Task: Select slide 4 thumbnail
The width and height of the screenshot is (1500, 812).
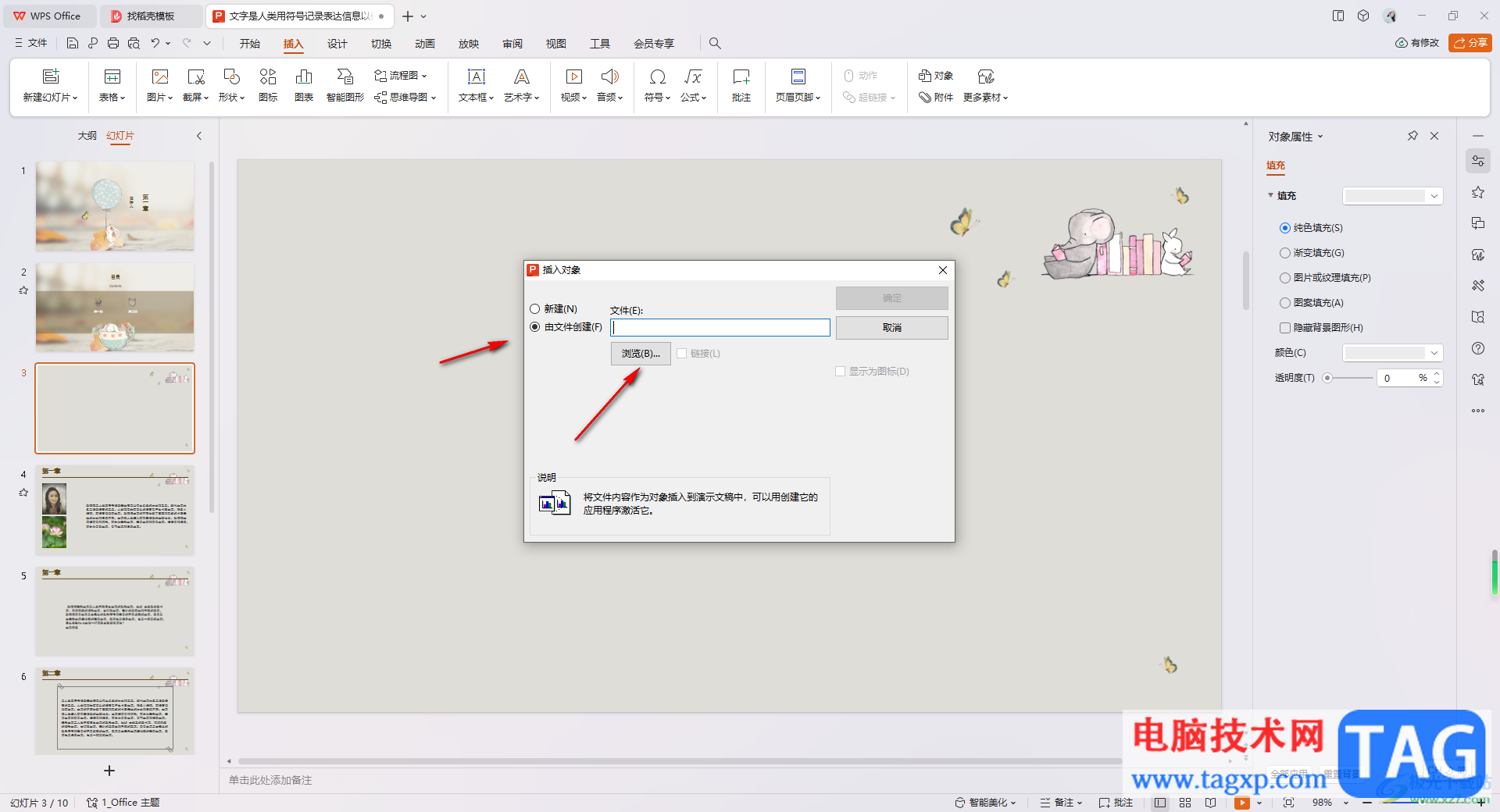Action: pos(115,511)
